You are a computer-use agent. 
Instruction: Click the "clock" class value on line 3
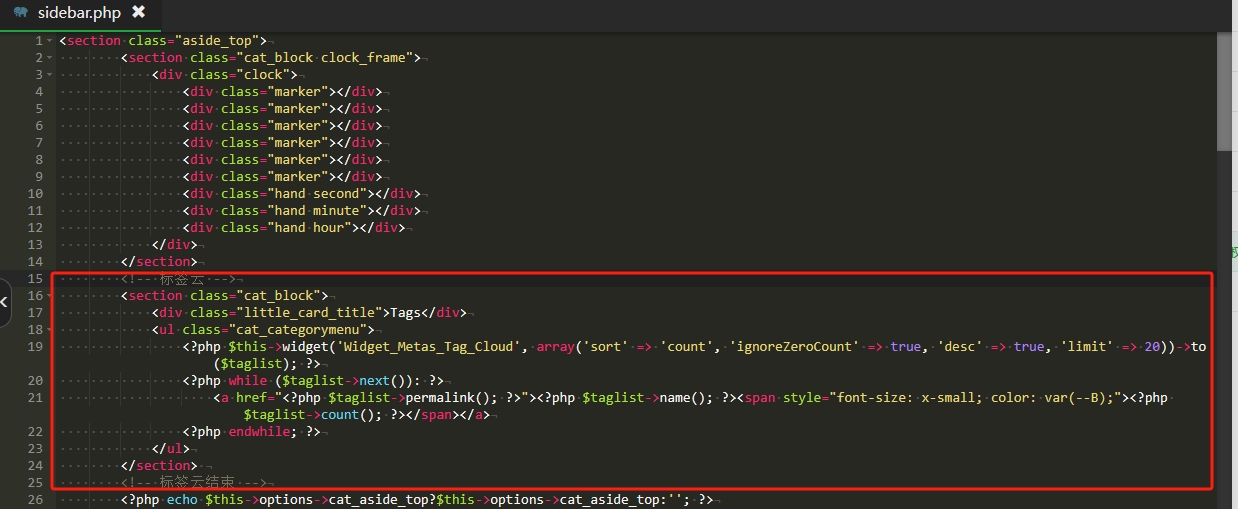coord(264,75)
